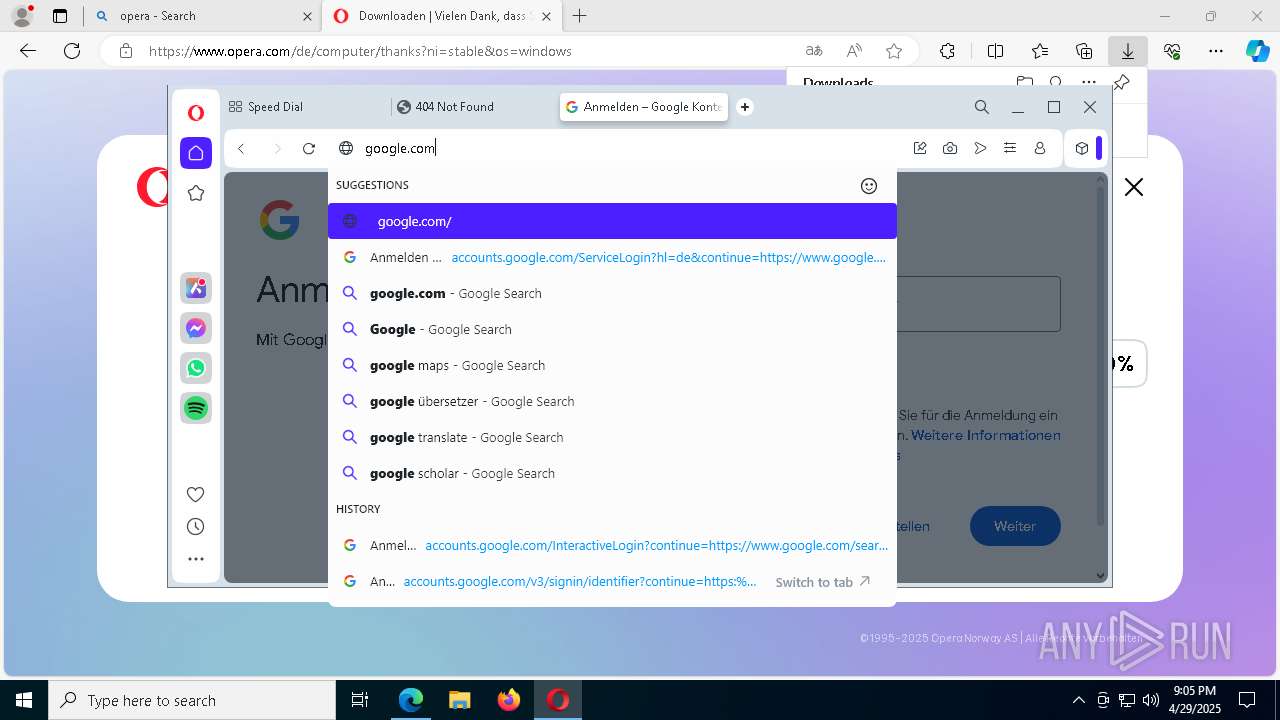Screen dimensions: 1280x720
Task: Open Task View on taskbar
Action: (x=360, y=700)
